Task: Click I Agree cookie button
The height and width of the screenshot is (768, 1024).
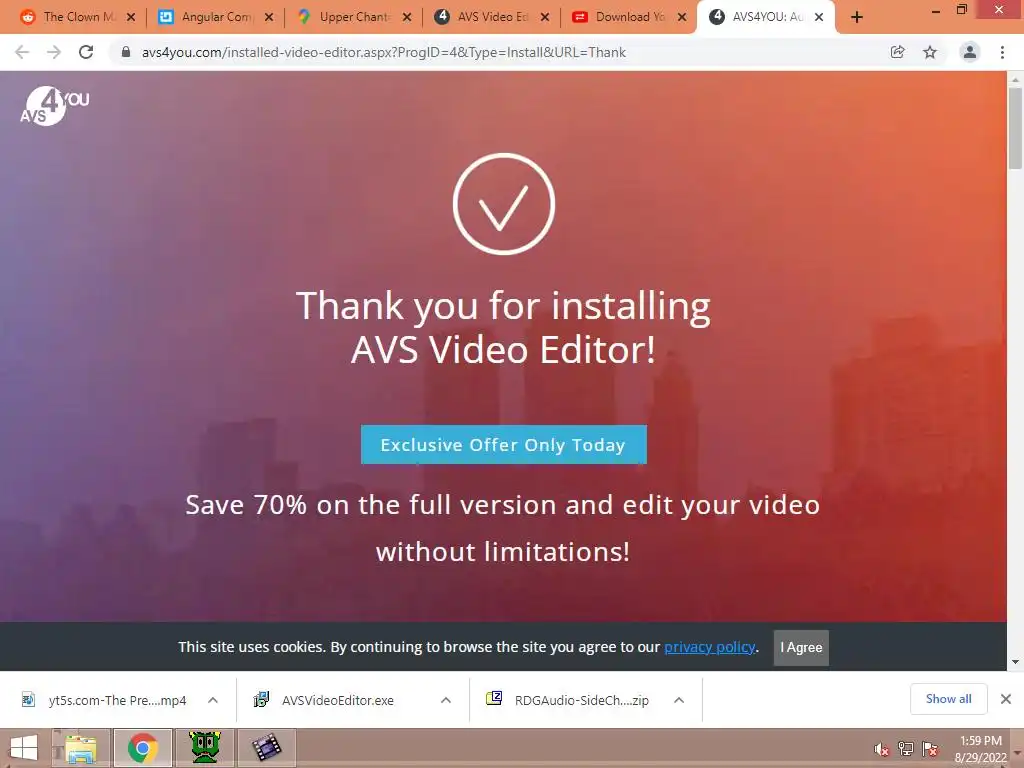Action: (x=801, y=647)
